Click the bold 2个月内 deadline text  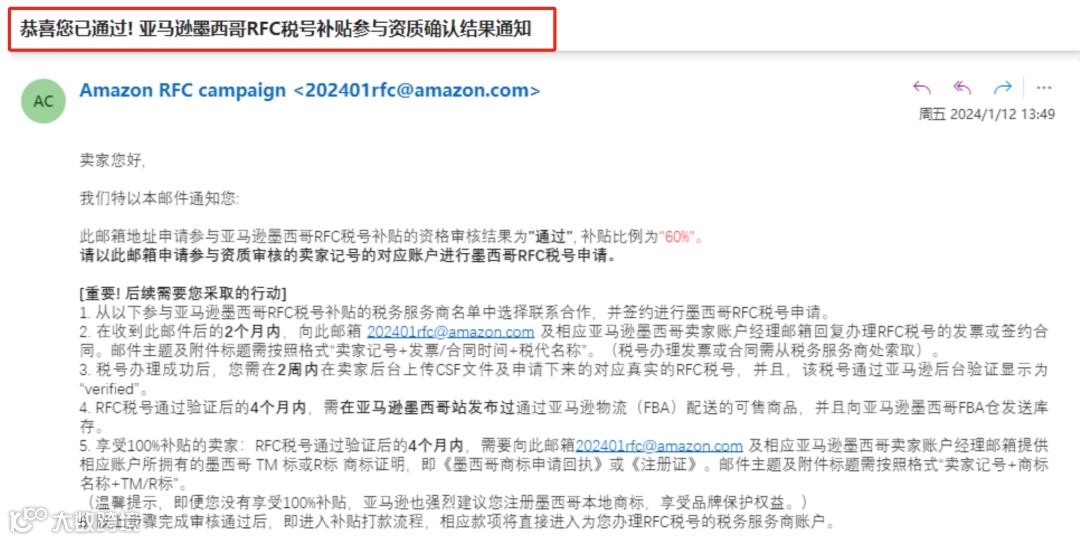252,332
